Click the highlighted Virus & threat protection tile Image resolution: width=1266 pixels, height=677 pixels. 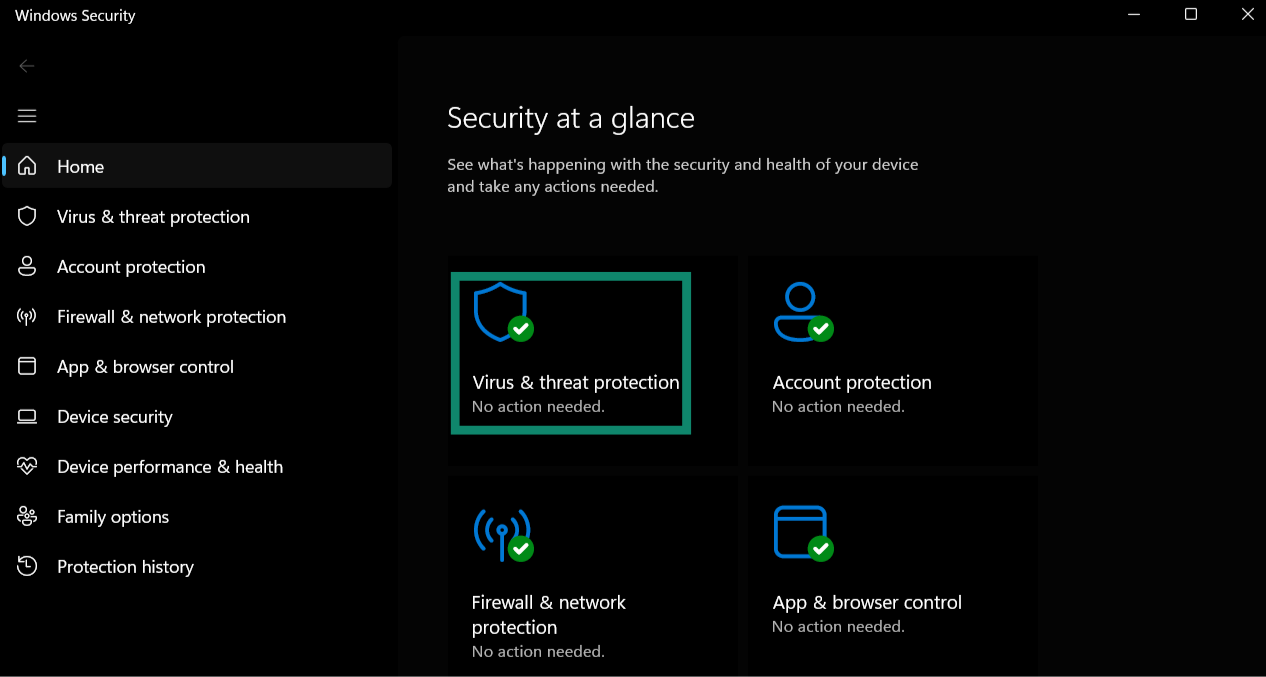click(x=570, y=352)
